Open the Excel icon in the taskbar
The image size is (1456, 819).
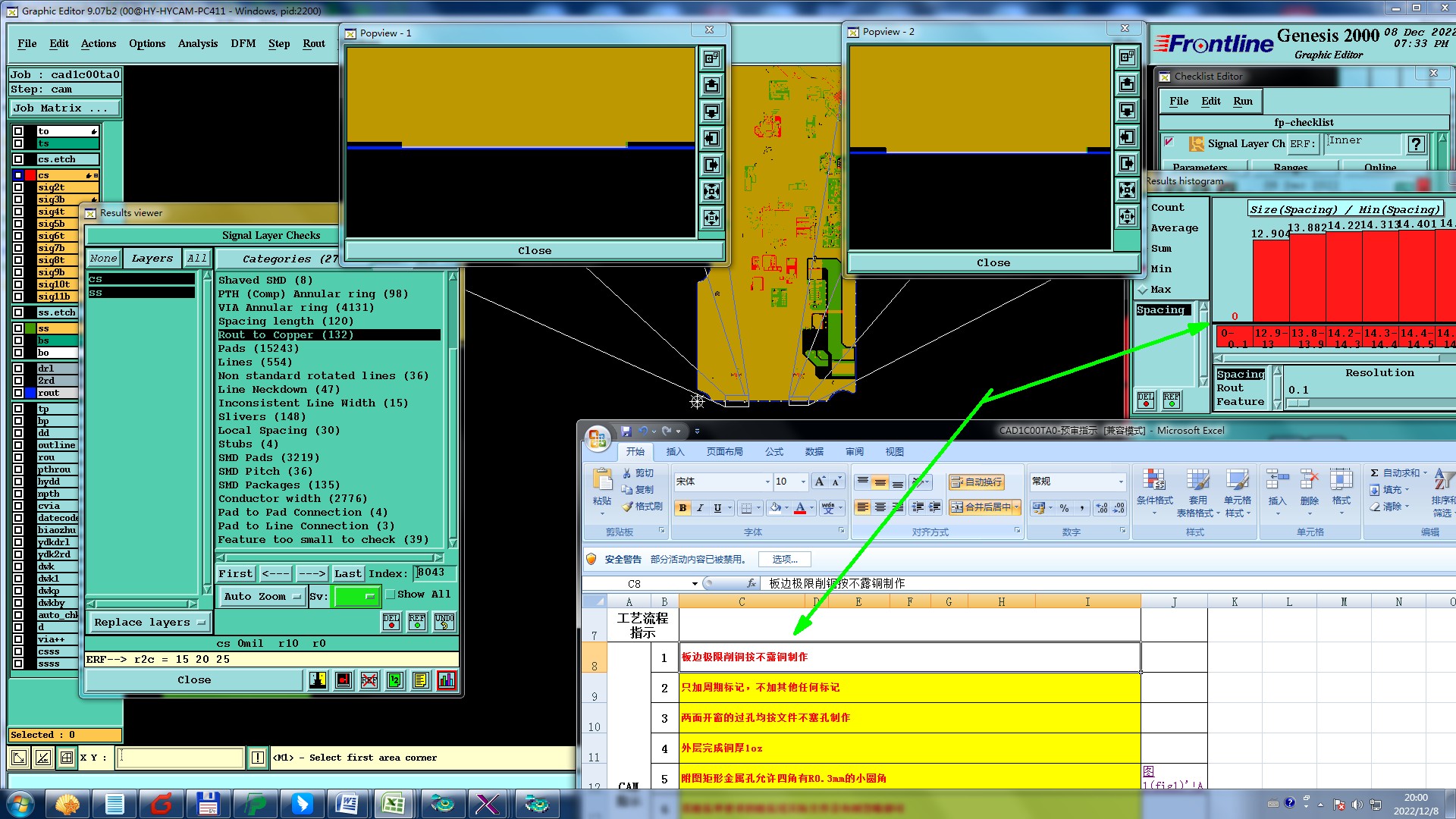pyautogui.click(x=394, y=804)
